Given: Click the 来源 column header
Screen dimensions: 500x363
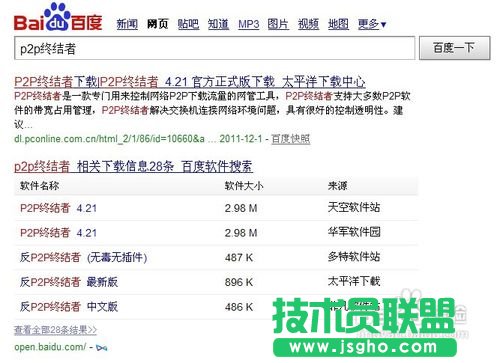Looking at the screenshot, I should [x=337, y=186].
